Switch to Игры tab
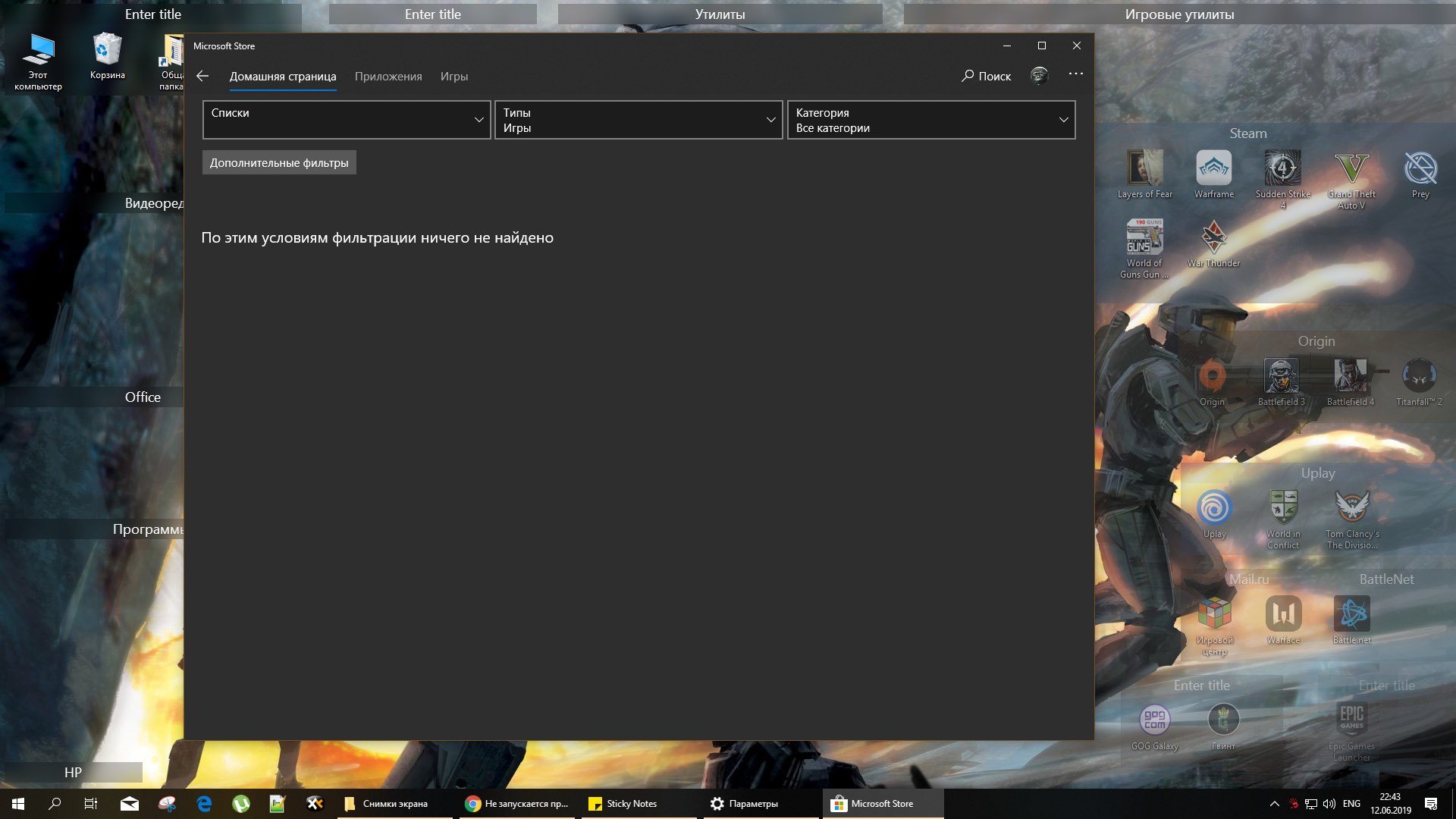The width and height of the screenshot is (1456, 819). [454, 76]
